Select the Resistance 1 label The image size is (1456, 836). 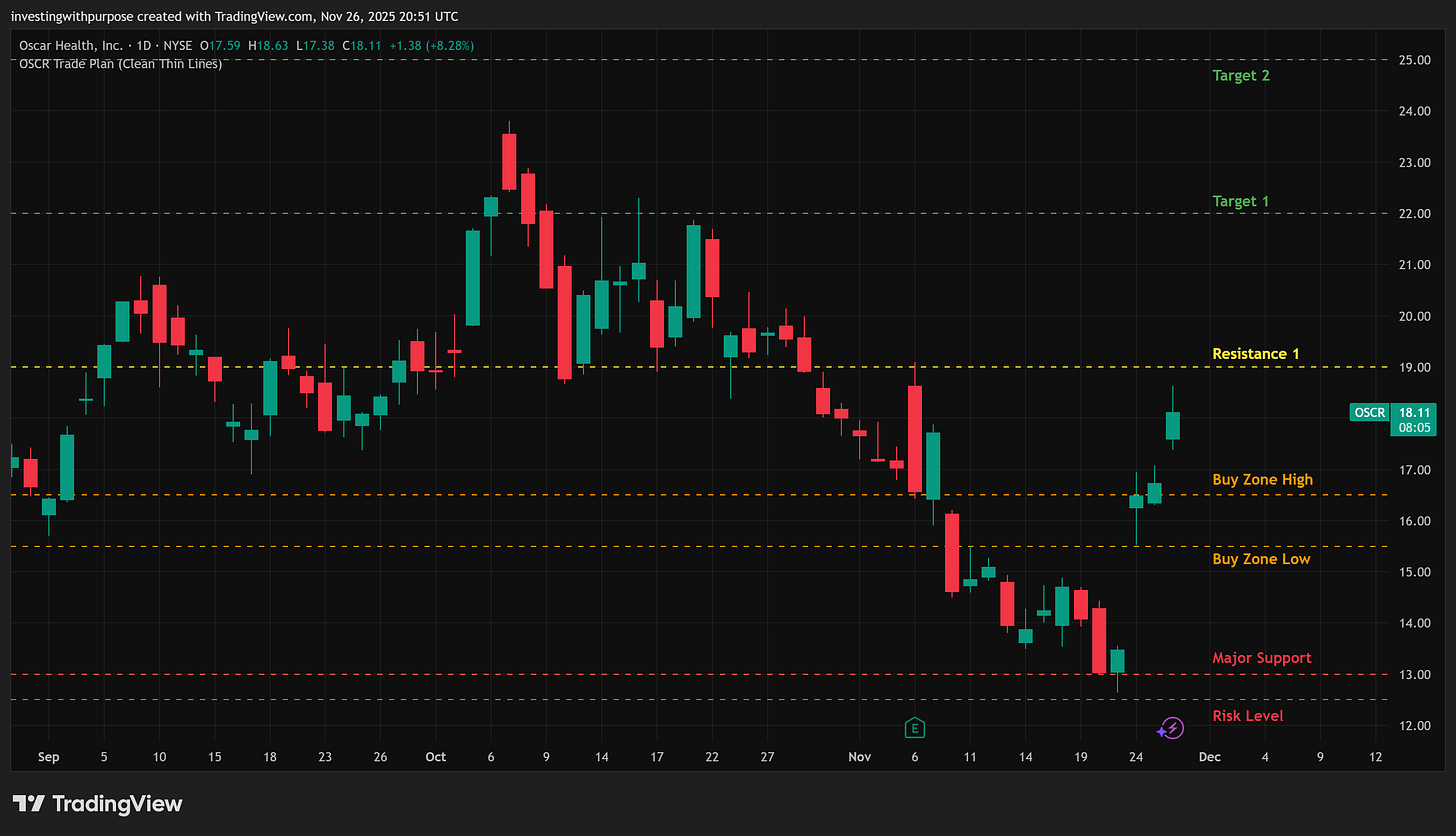[x=1256, y=354]
